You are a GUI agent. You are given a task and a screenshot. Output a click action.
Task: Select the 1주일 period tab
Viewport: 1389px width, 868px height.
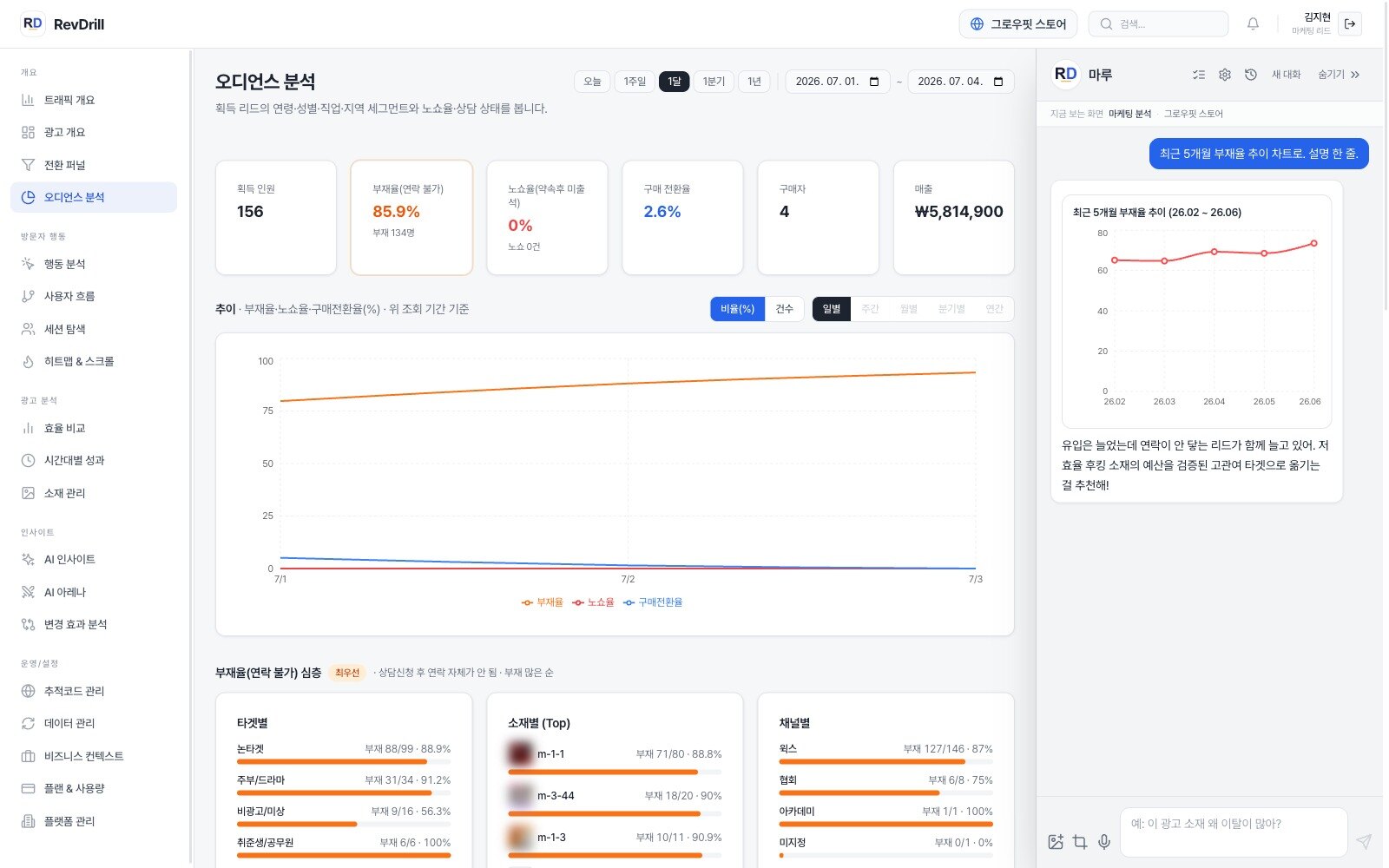[635, 82]
